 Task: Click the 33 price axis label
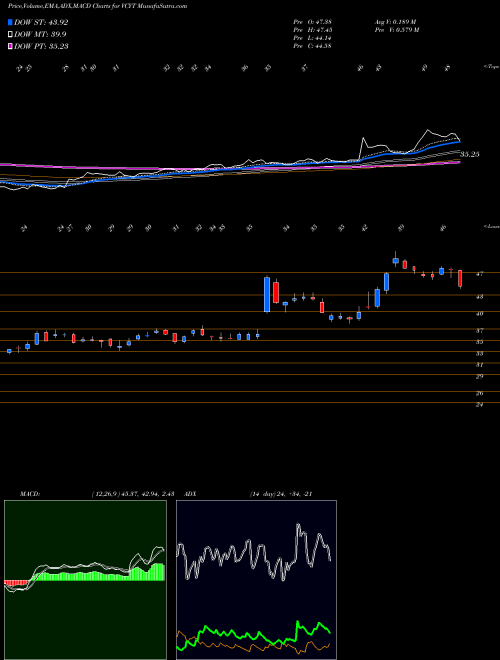point(479,353)
